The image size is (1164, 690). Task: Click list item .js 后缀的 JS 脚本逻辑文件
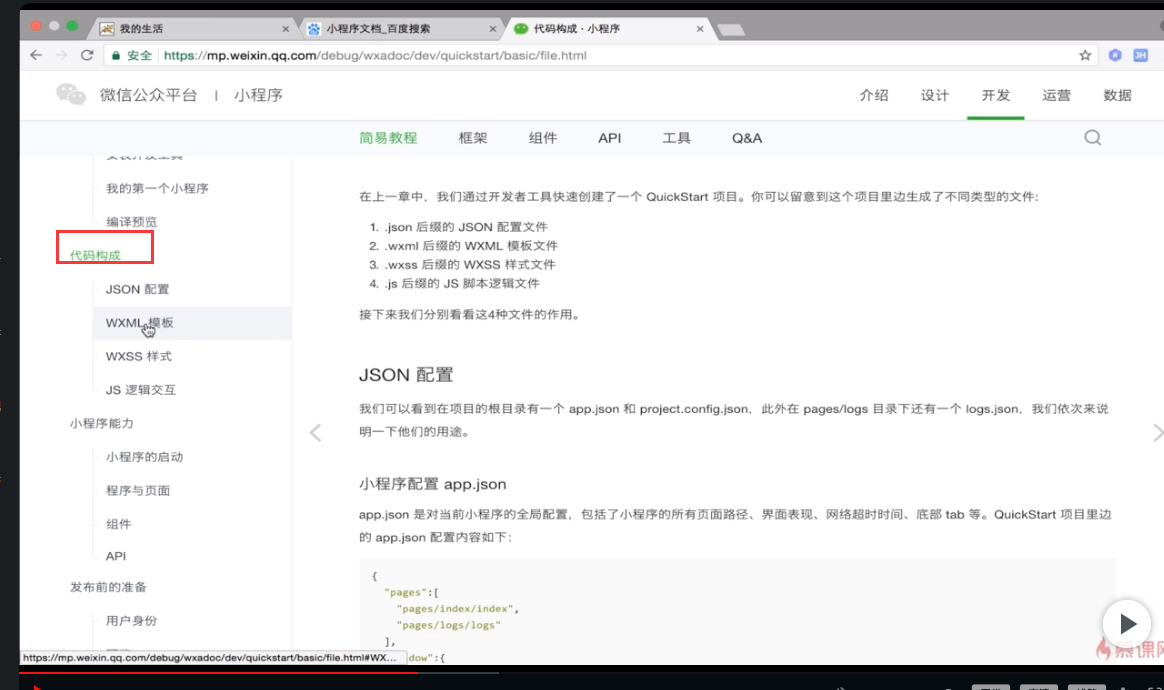(x=462, y=283)
